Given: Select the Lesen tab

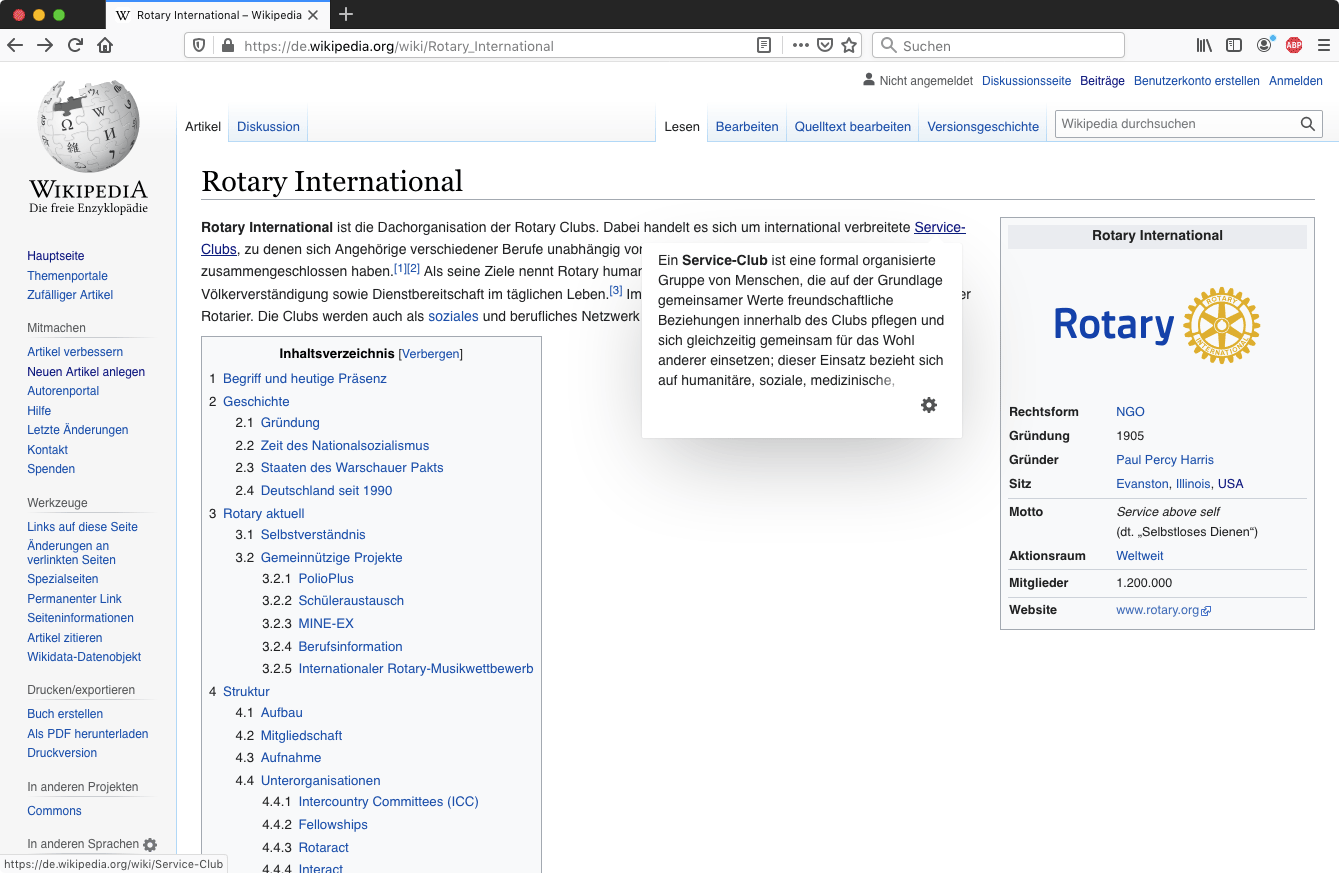Looking at the screenshot, I should 682,127.
